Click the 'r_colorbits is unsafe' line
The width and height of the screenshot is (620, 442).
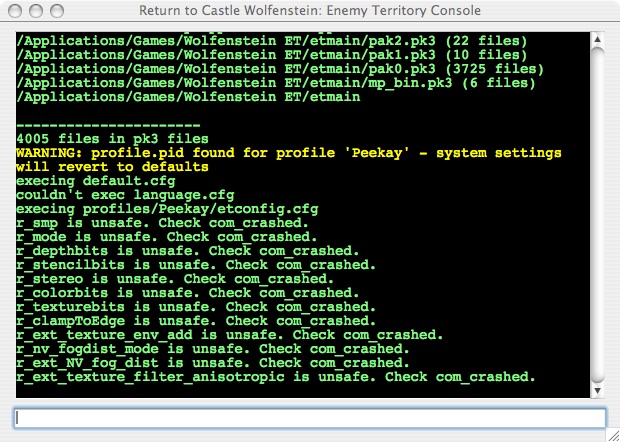pyautogui.click(x=187, y=293)
